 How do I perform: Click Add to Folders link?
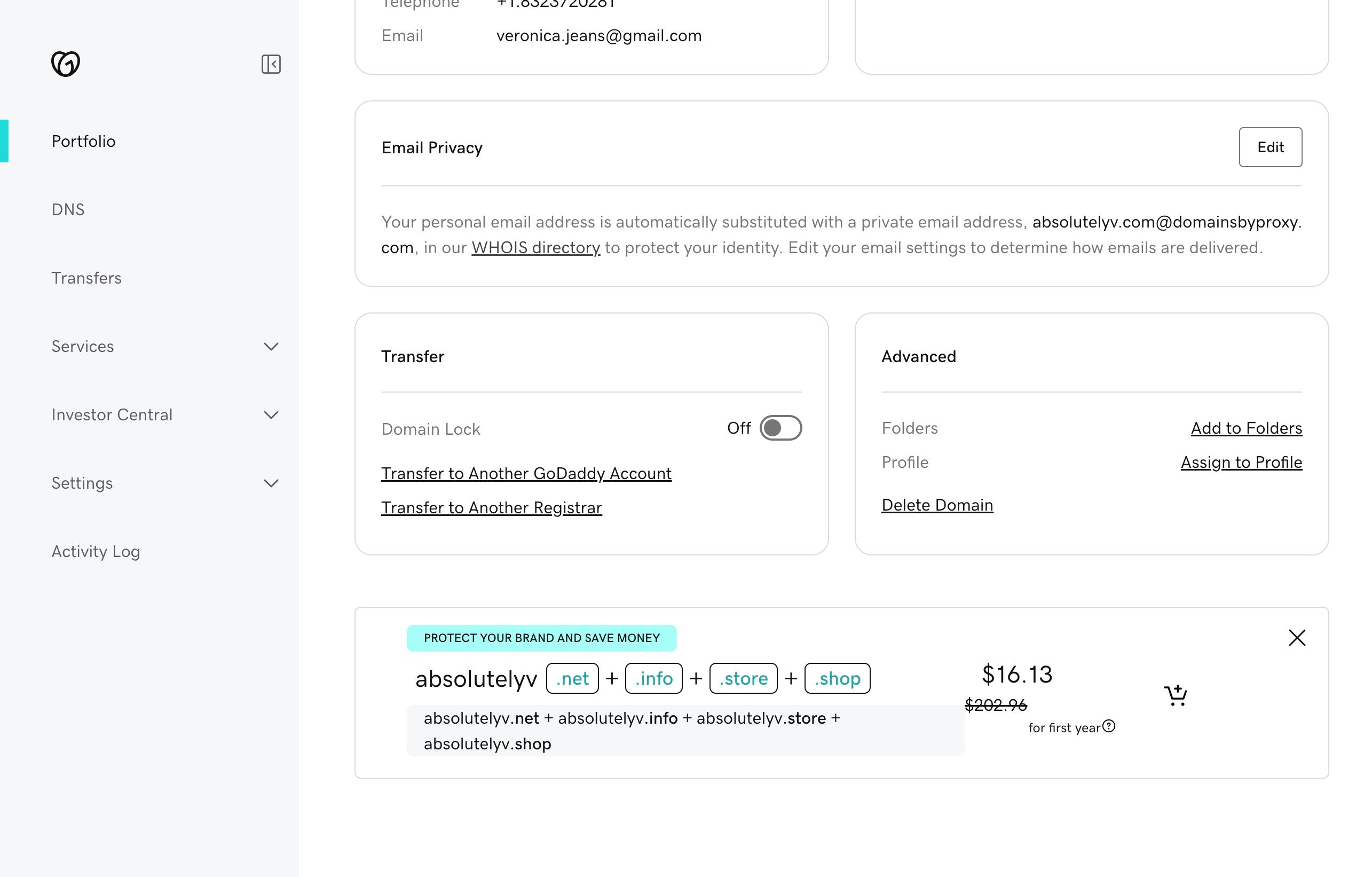(x=1245, y=428)
